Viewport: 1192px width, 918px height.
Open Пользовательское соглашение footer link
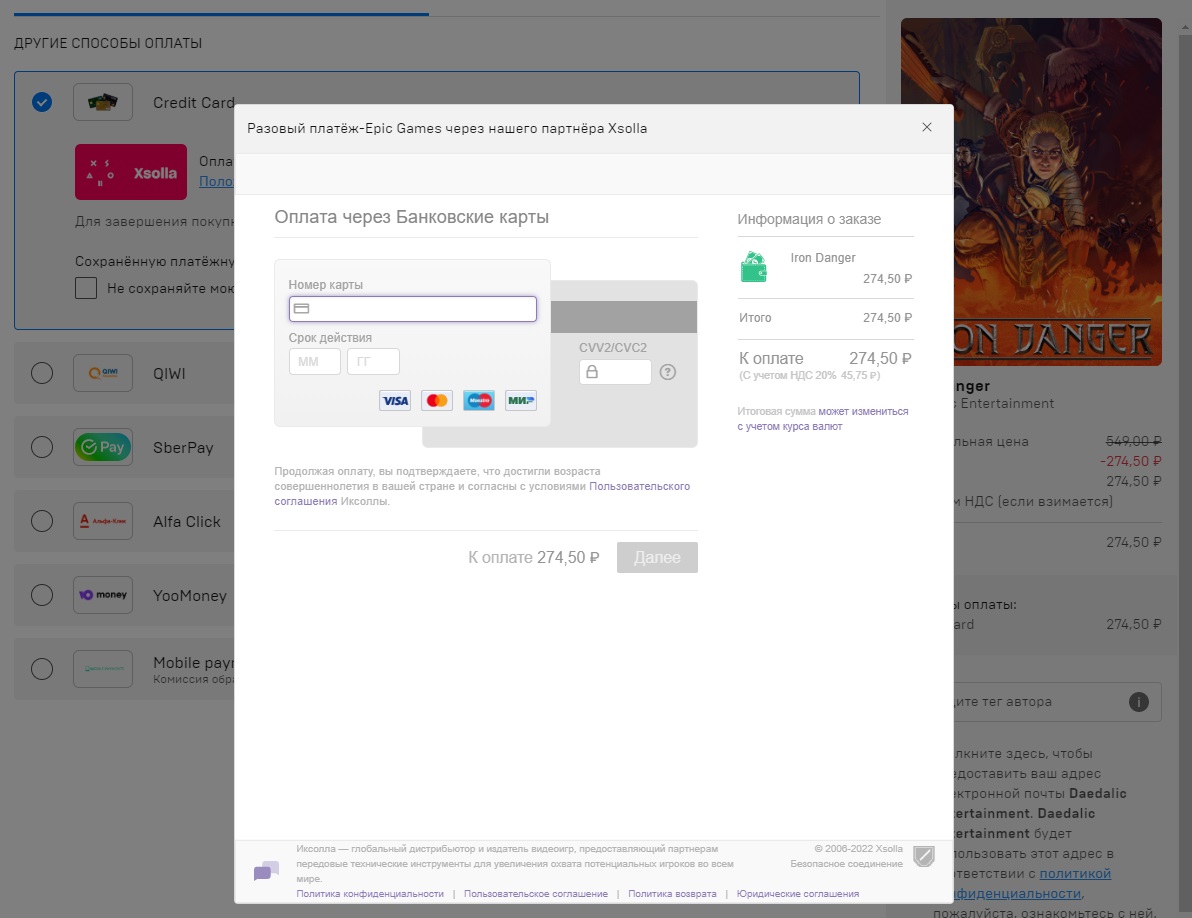pos(536,894)
